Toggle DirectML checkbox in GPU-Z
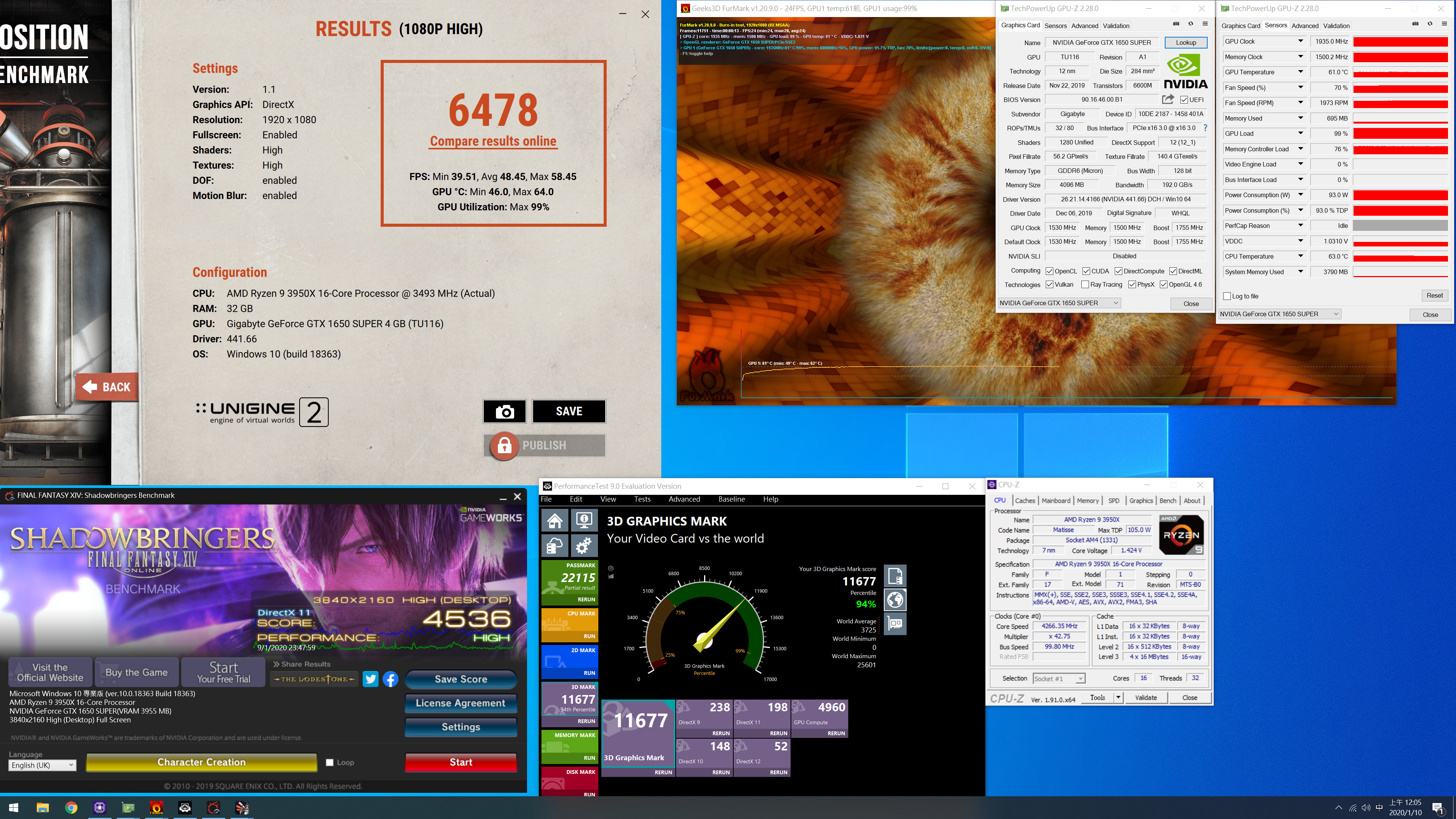 (1173, 271)
